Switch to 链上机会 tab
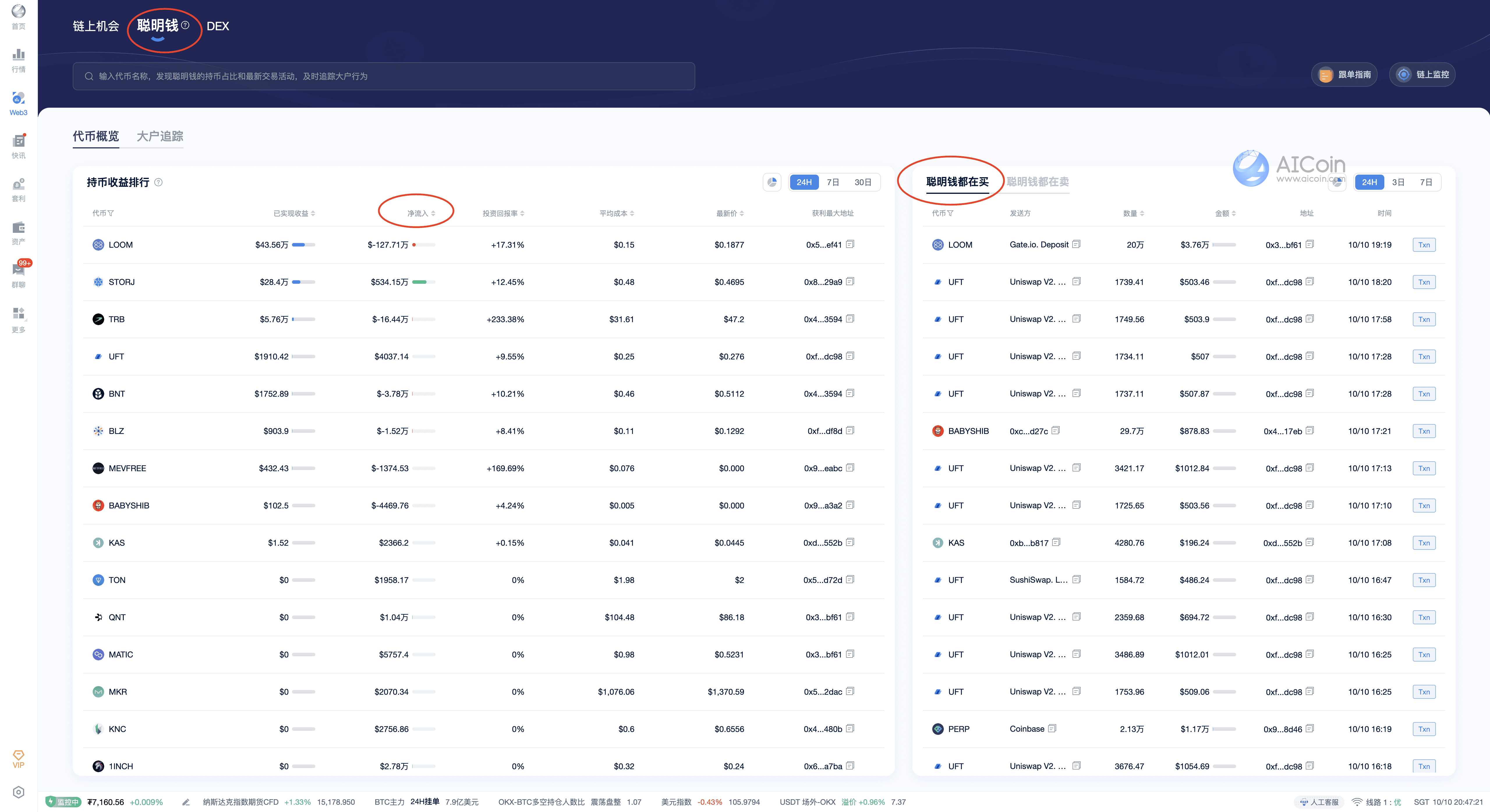Image resolution: width=1490 pixels, height=812 pixels. tap(96, 26)
